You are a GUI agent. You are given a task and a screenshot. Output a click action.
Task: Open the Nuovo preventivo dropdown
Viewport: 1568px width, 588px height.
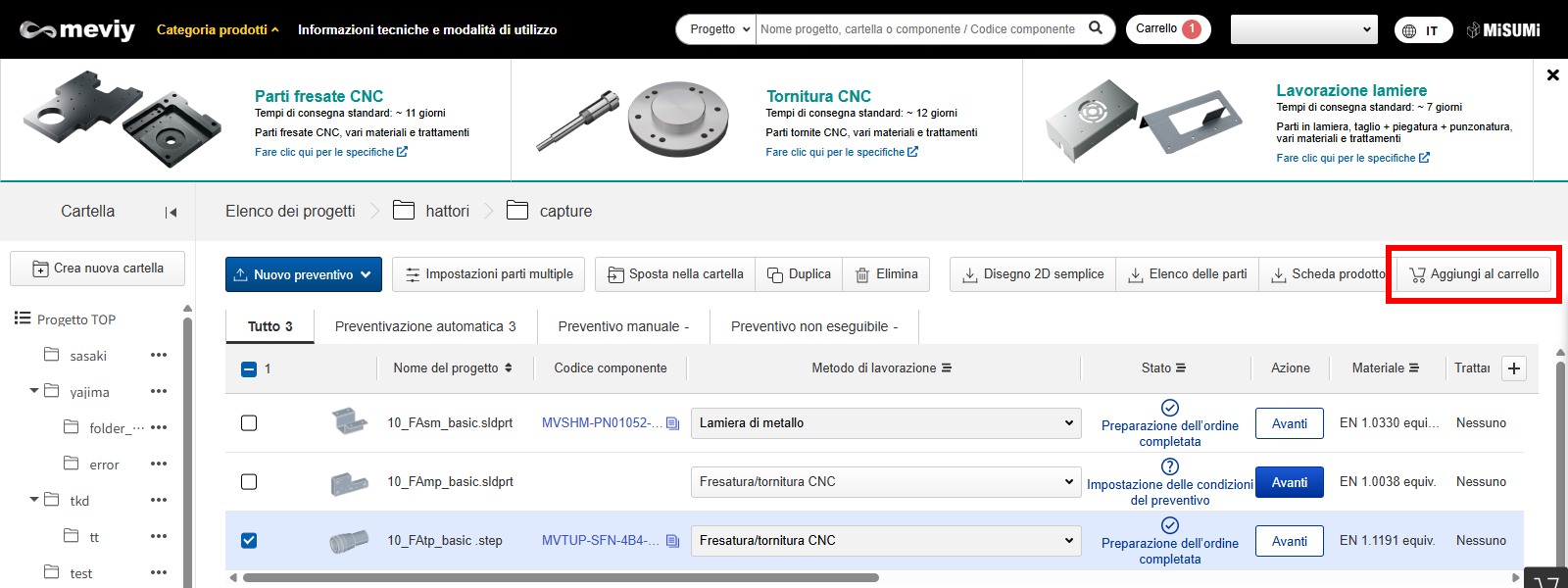click(x=303, y=274)
